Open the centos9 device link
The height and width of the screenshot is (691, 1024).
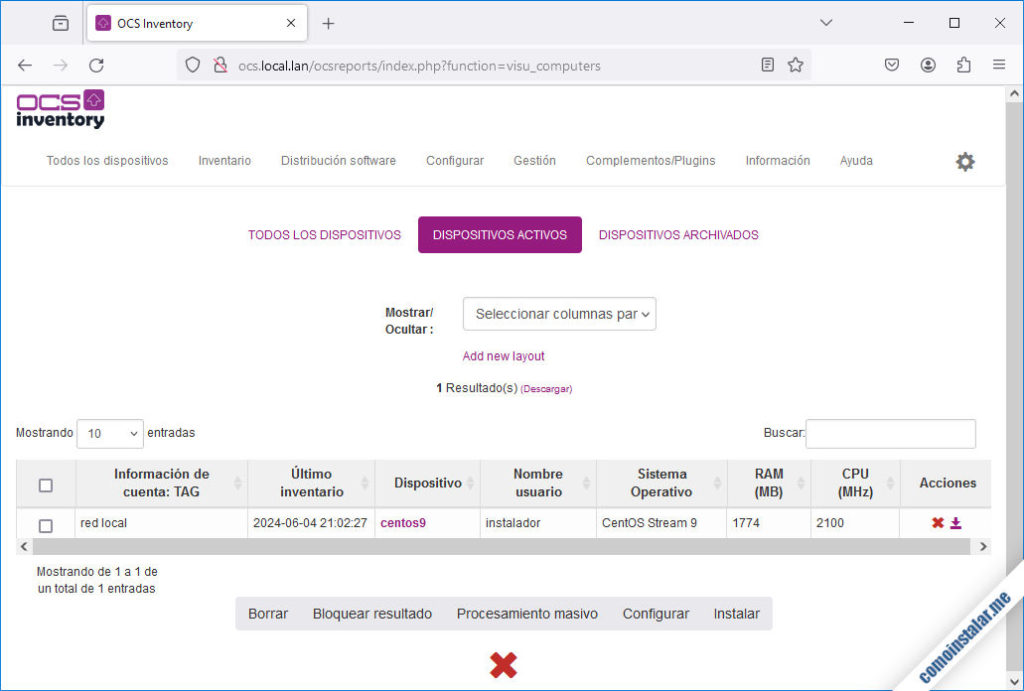pos(403,522)
